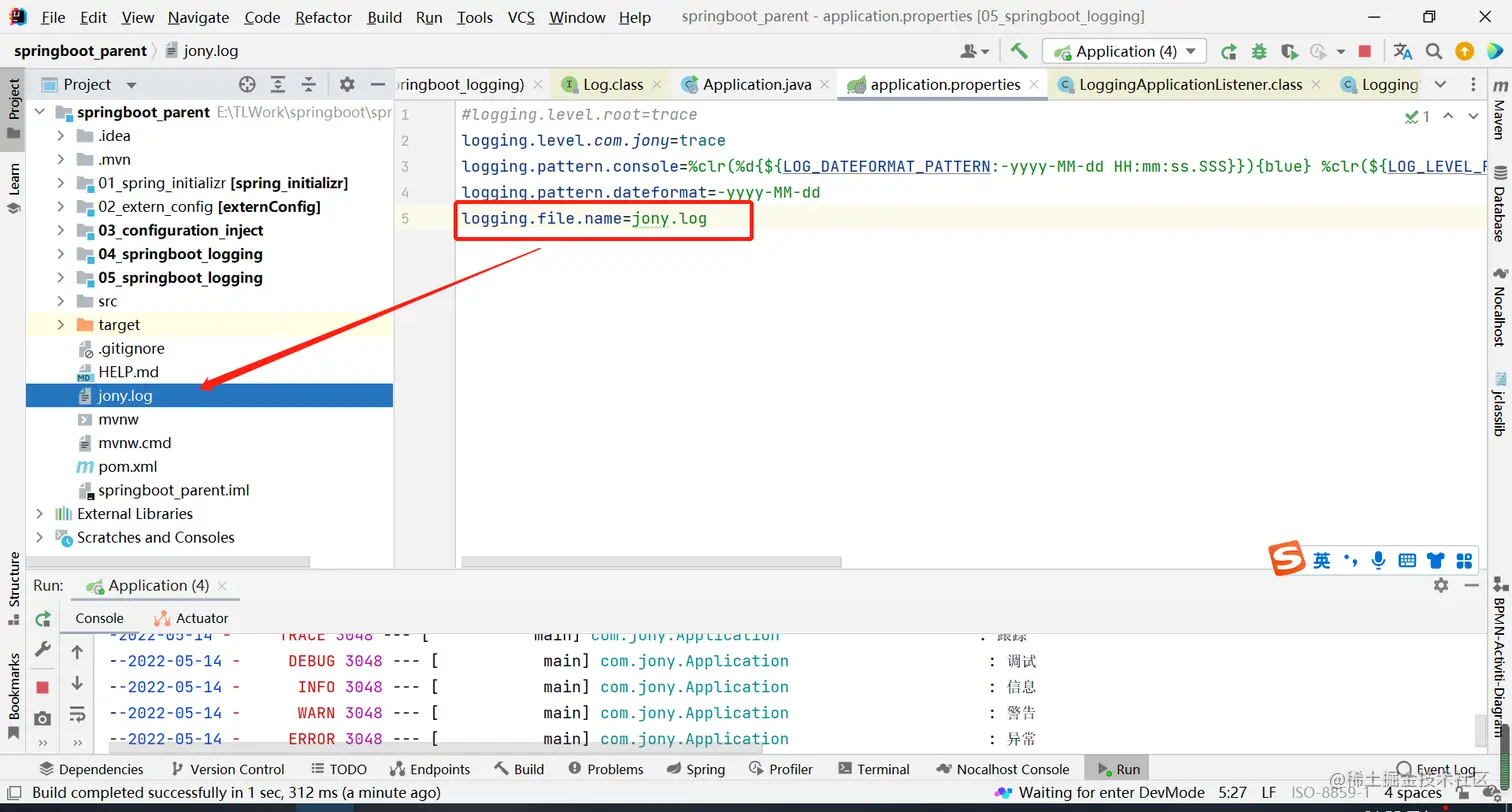Image resolution: width=1512 pixels, height=812 pixels.
Task: Open the Terminal tool window
Action: [874, 769]
